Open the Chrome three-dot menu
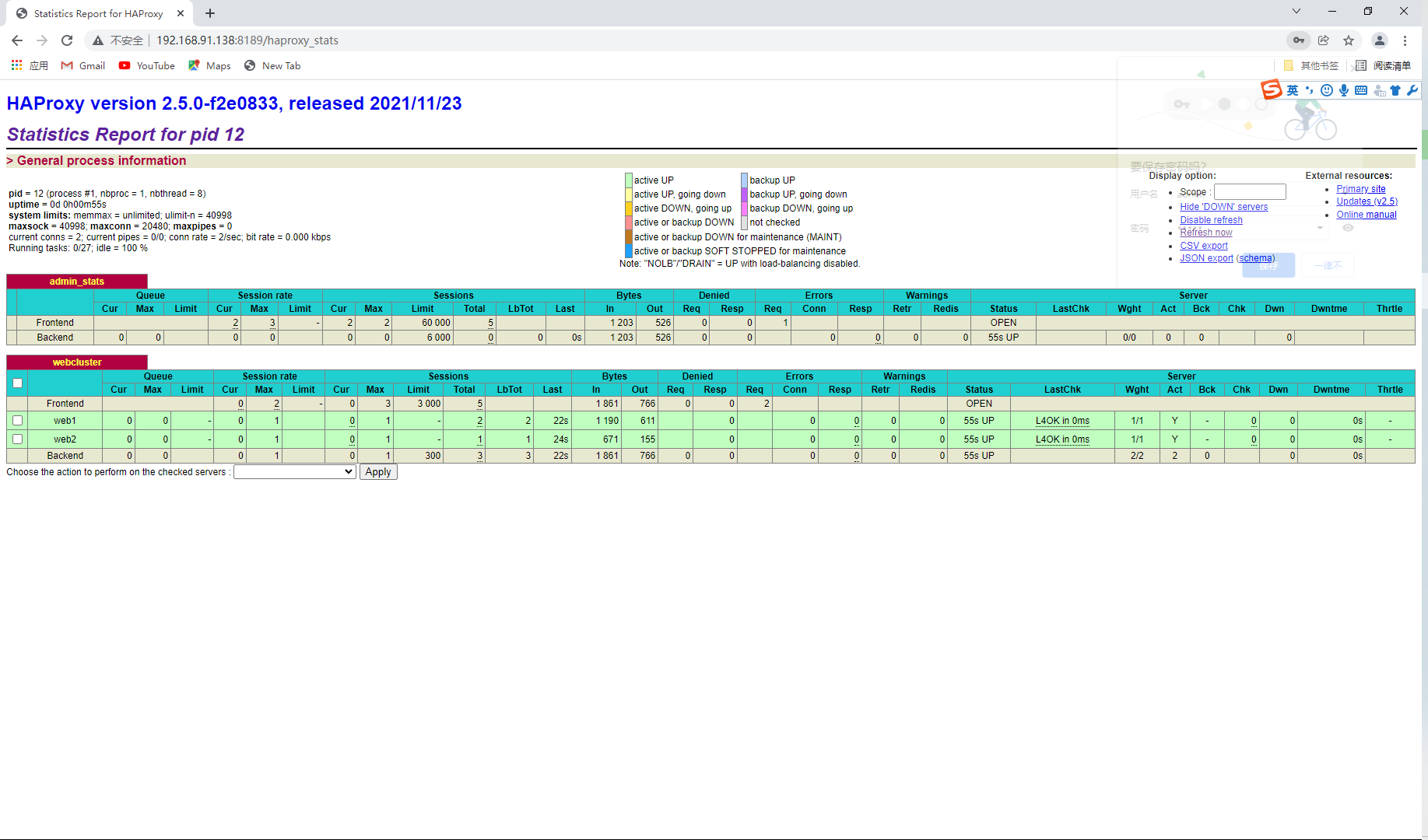The image size is (1428, 840). coord(1405,40)
